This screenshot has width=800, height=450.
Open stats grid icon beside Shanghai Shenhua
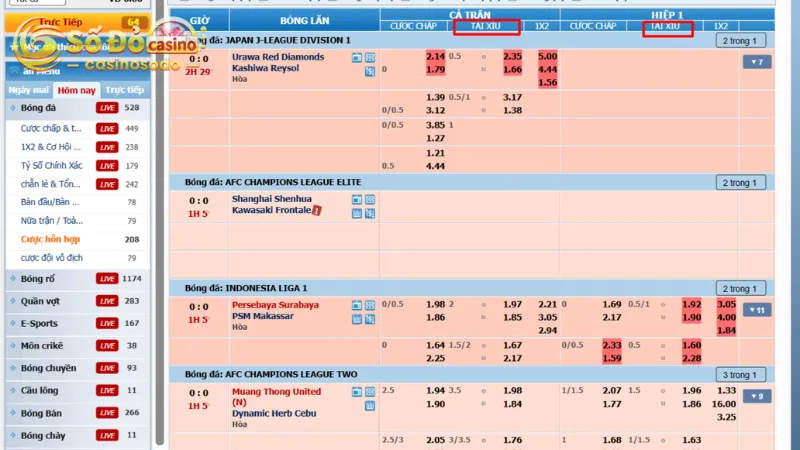370,200
